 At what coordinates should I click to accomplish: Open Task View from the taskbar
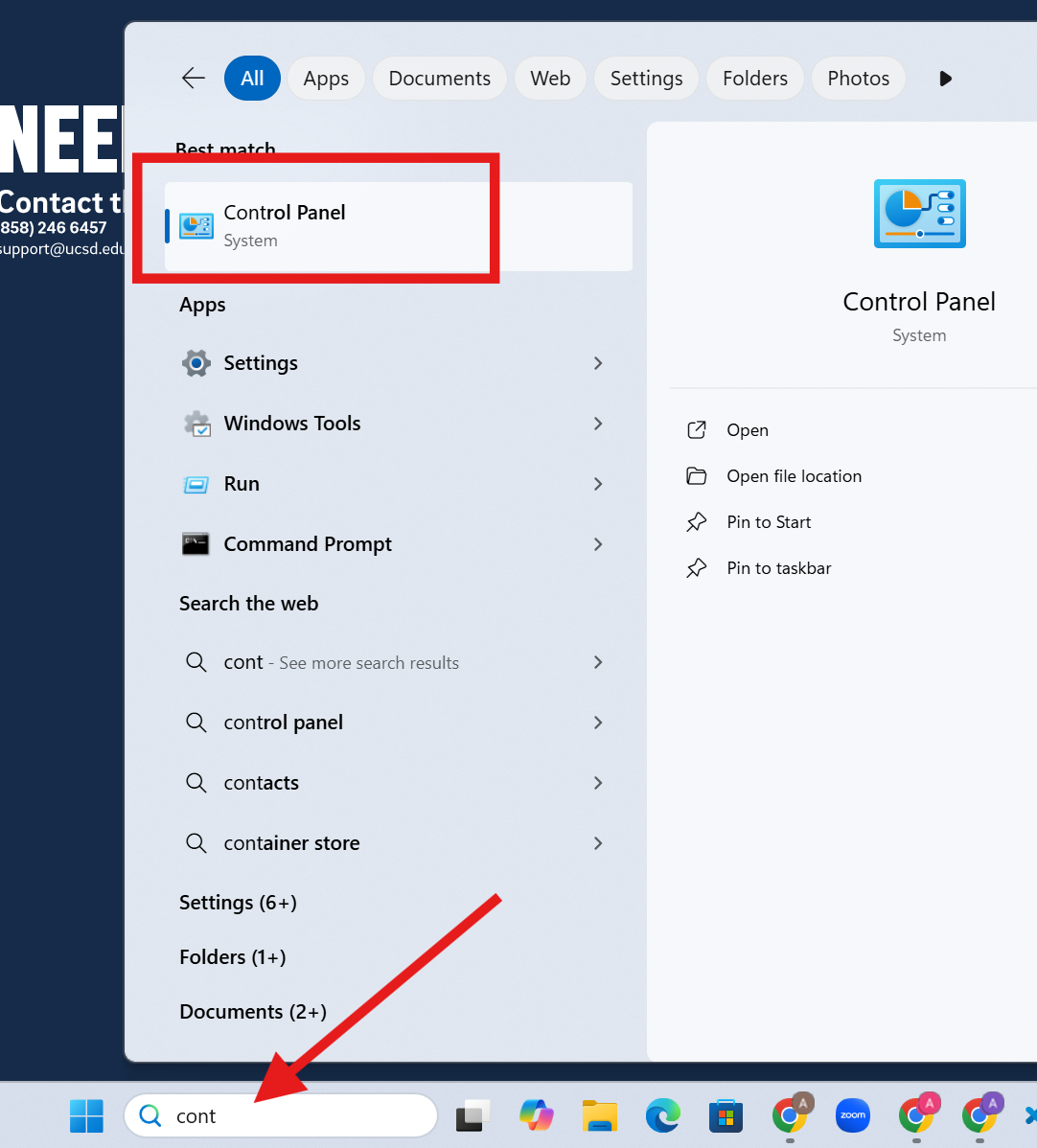472,1115
